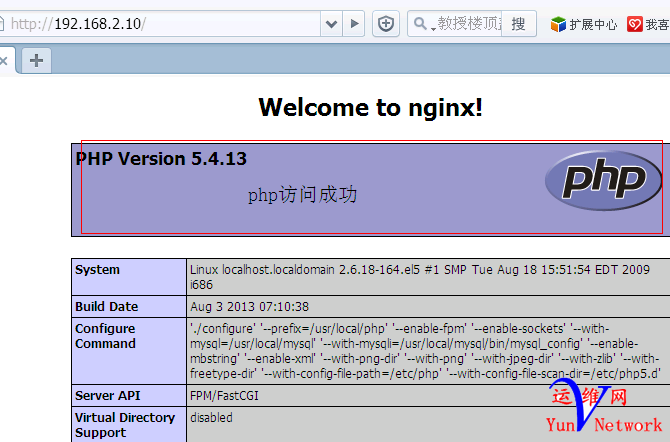Screen dimensions: 670x442
Task: Click the Aug 3 2013 07:10:38 value
Action: click(250, 306)
